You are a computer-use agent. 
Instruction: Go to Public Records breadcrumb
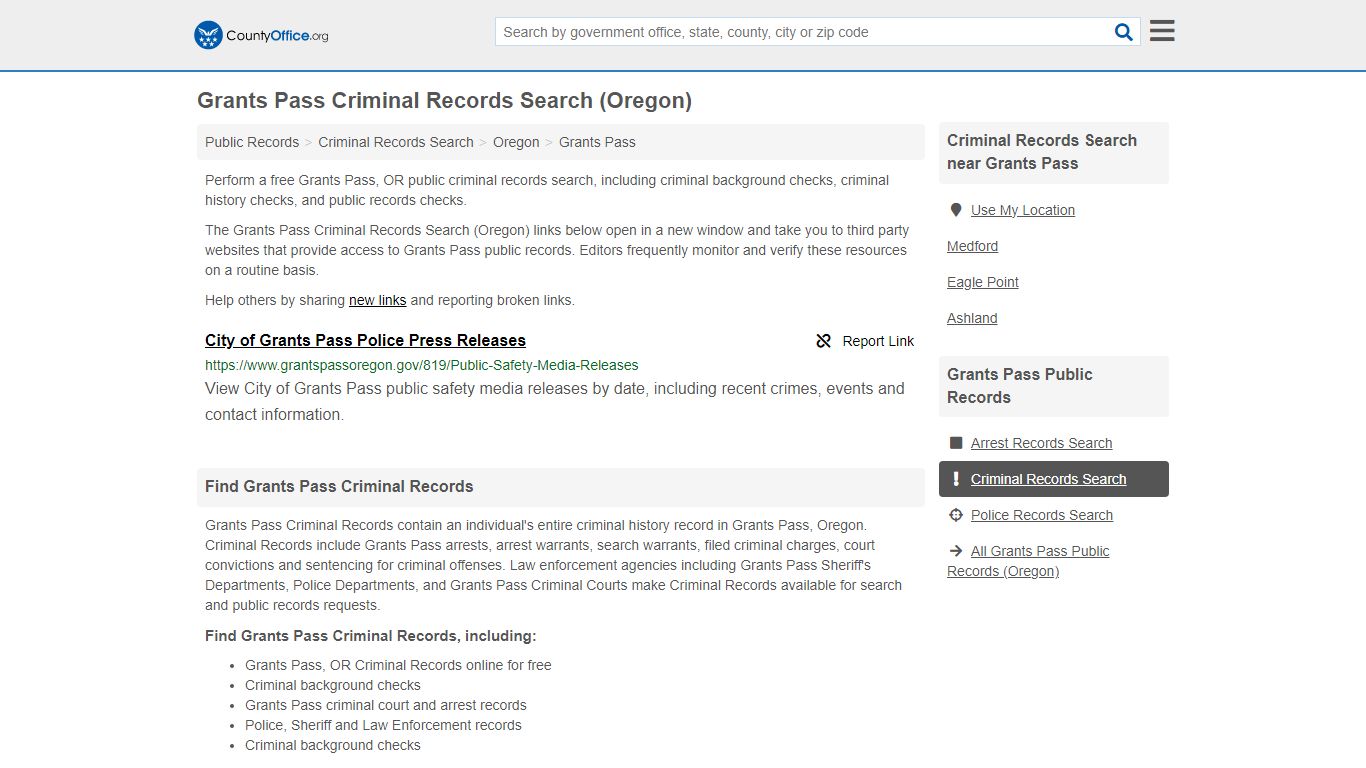(252, 142)
